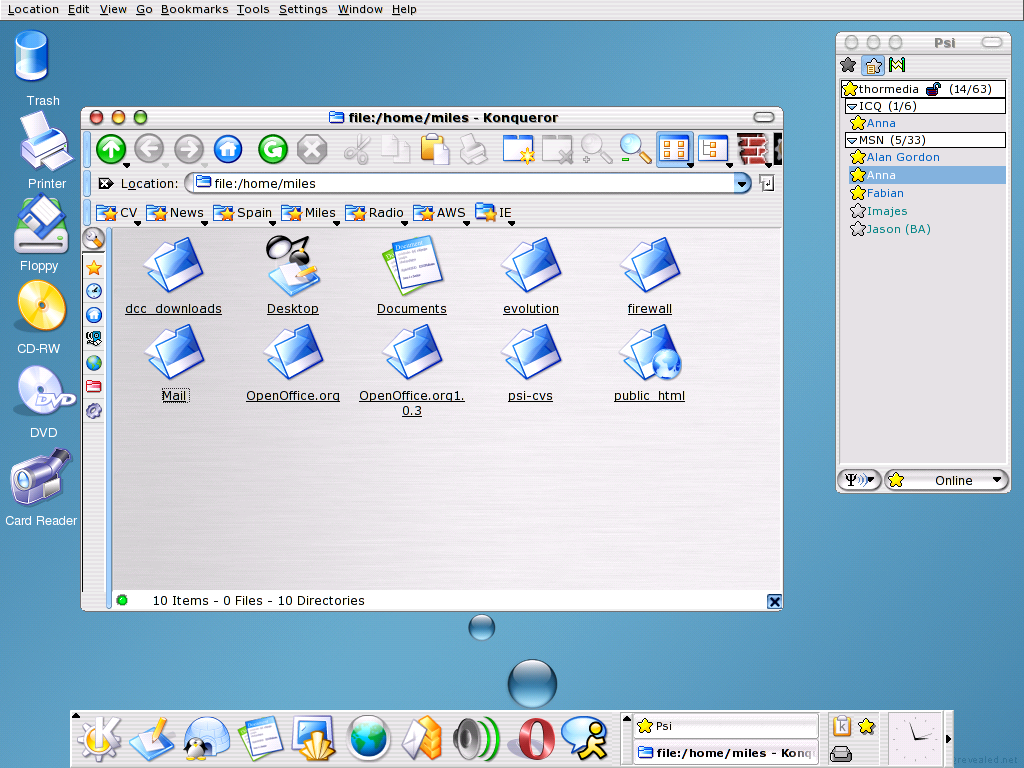This screenshot has width=1024, height=768.
Task: Open the View menu
Action: (x=113, y=9)
